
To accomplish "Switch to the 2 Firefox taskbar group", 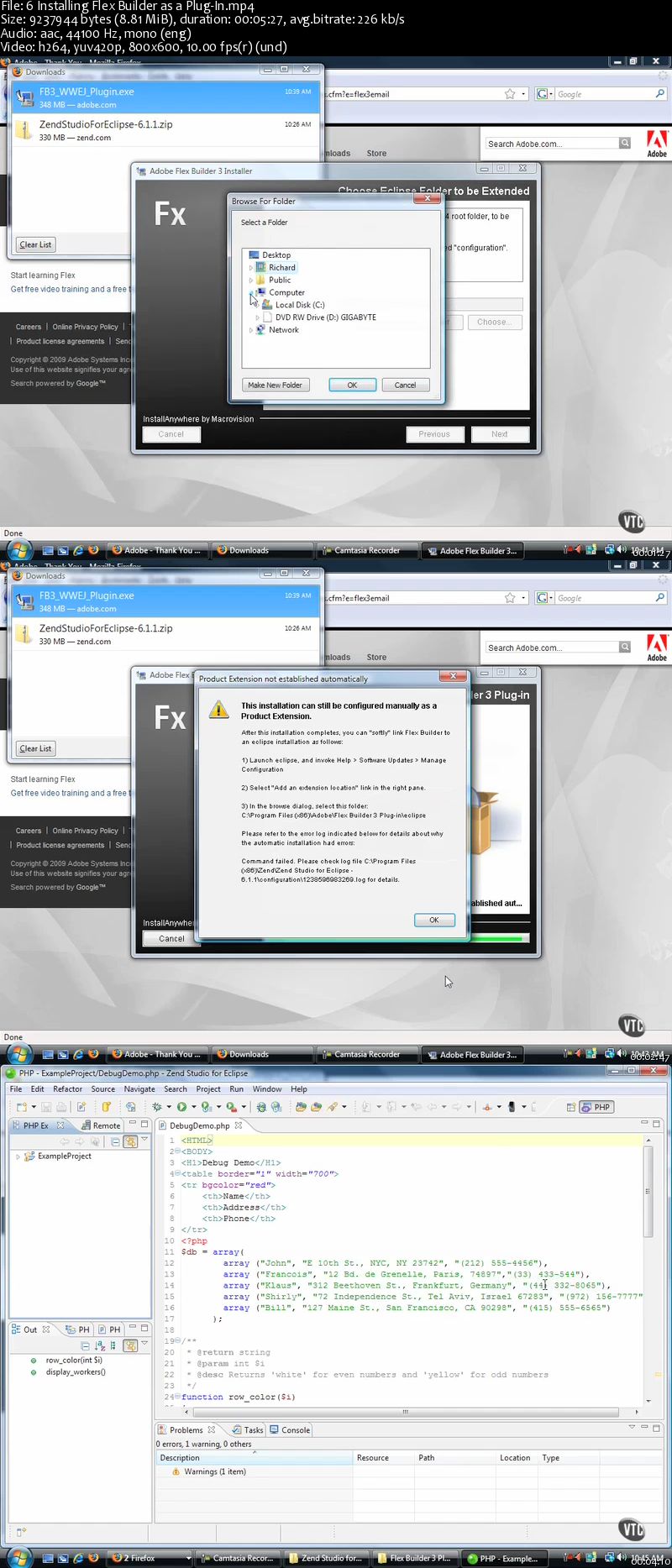I will 150,1558.
